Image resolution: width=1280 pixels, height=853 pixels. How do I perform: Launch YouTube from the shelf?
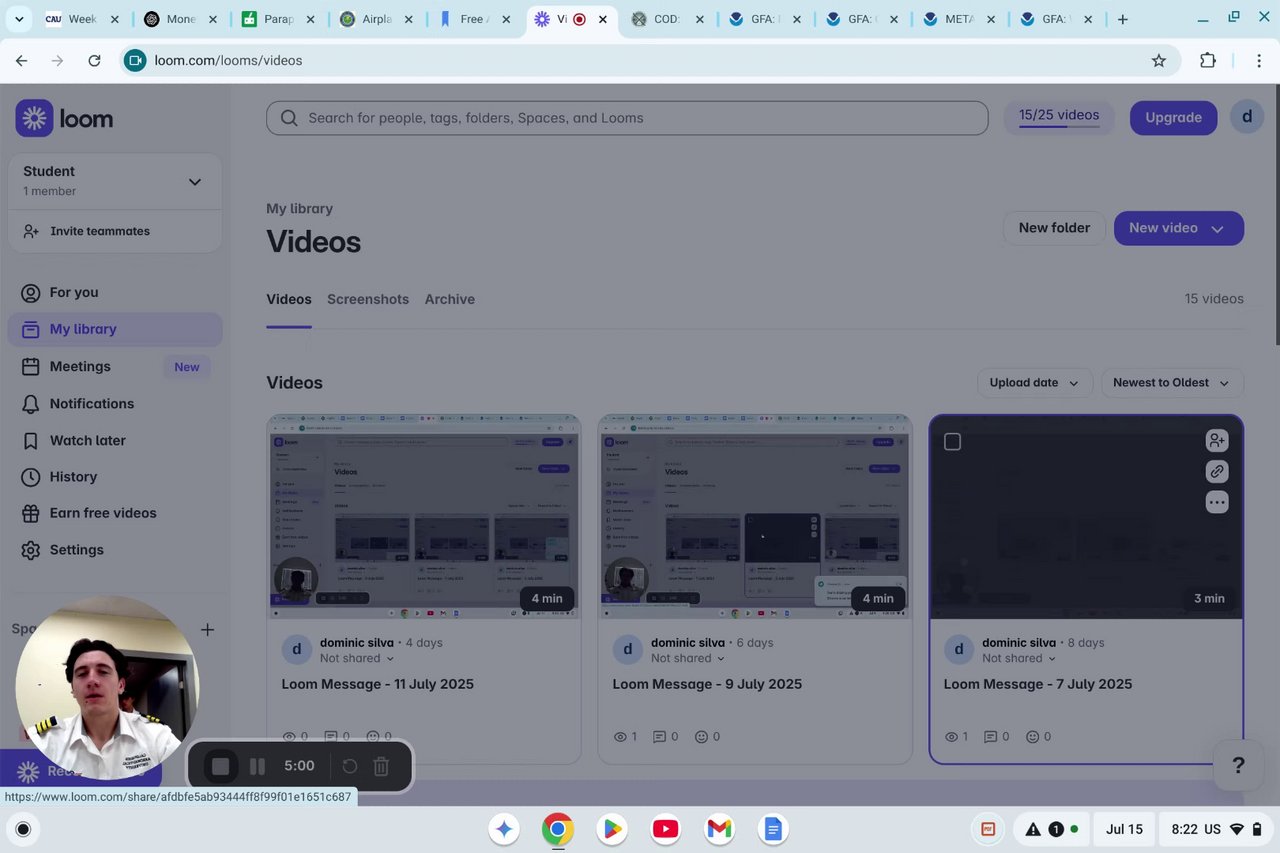click(665, 829)
